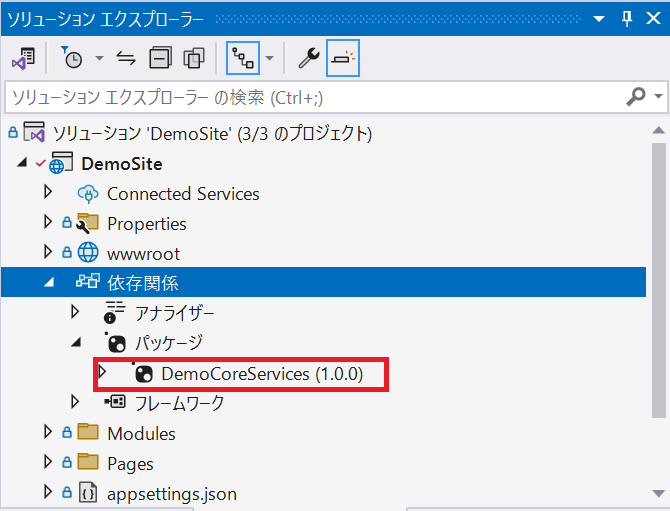
Task: Collapse All nodes toolbar button
Action: (x=160, y=58)
